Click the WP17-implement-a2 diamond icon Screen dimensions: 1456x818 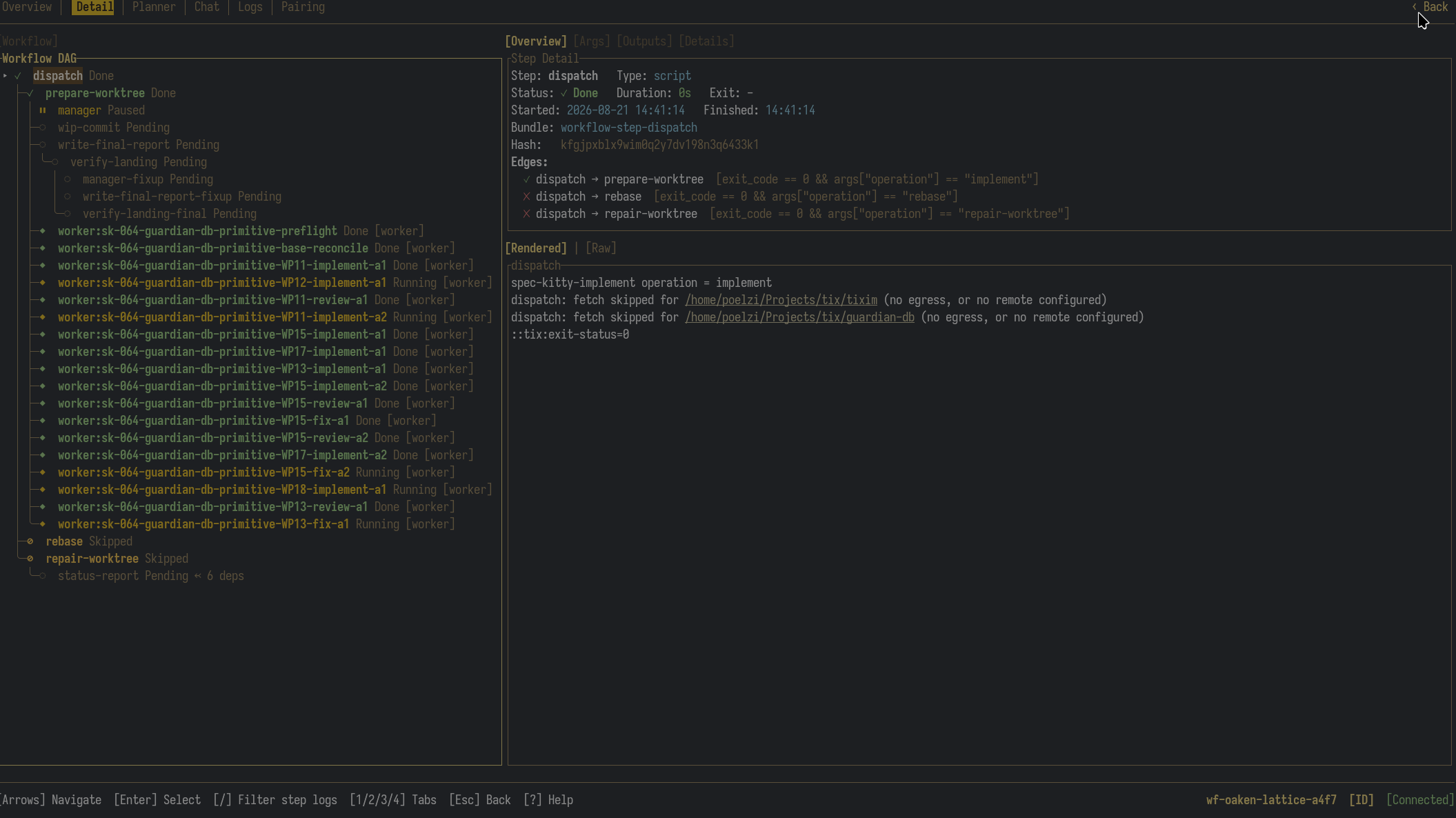coord(43,455)
